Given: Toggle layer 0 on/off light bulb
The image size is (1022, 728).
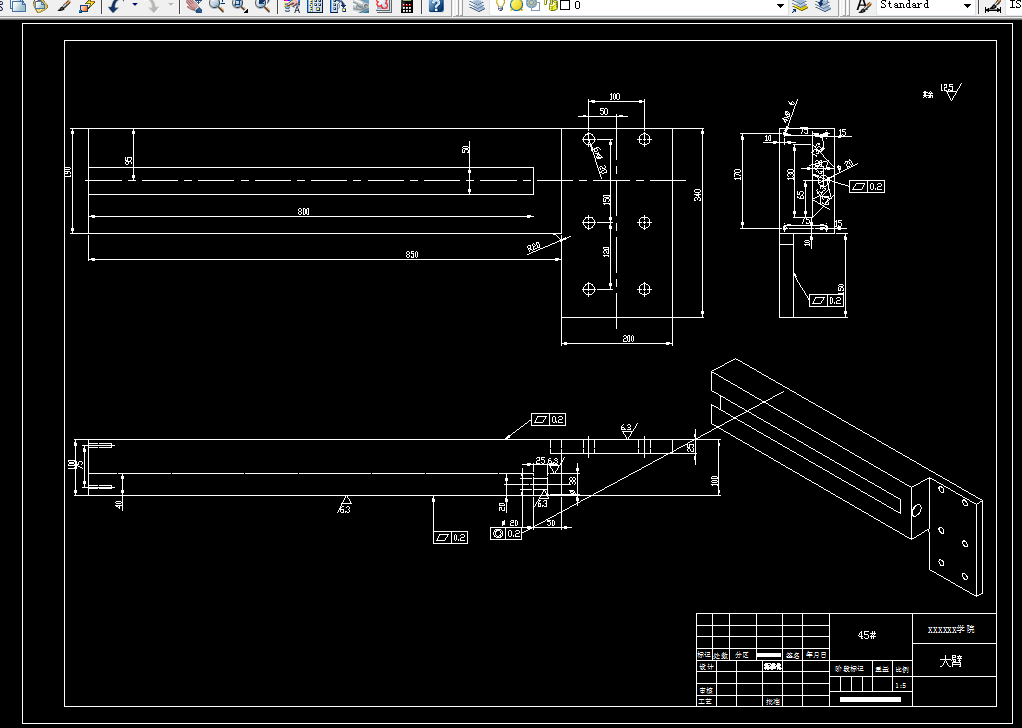Looking at the screenshot, I should click(501, 6).
